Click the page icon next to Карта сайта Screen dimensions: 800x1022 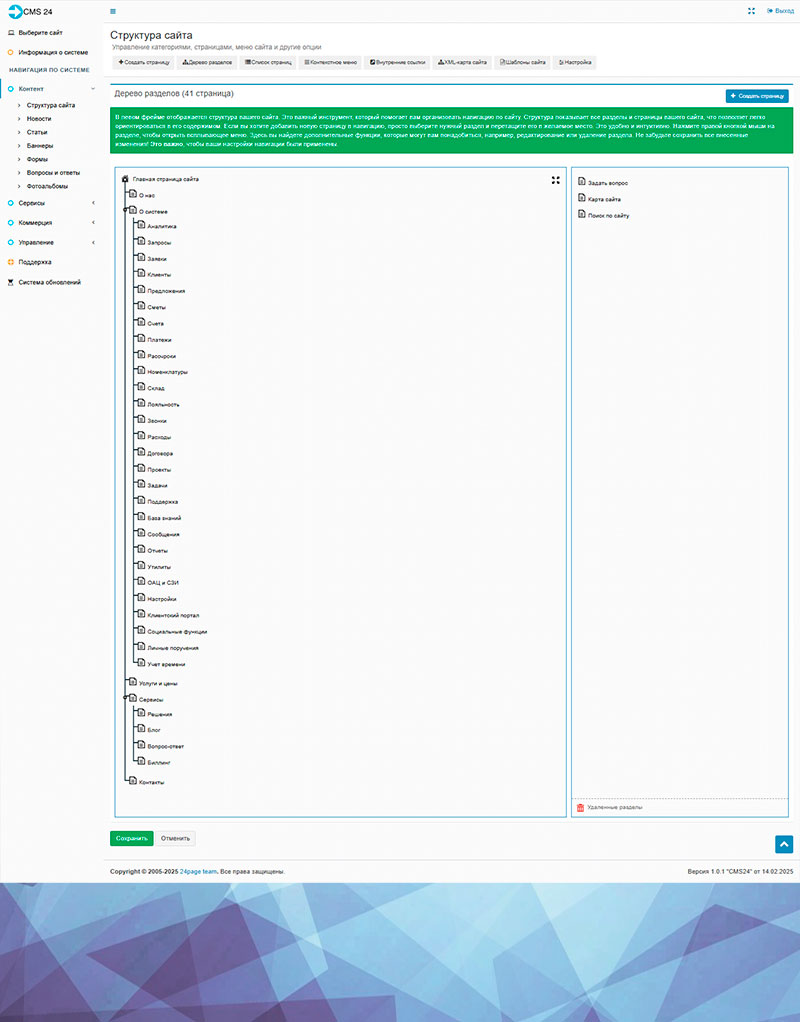(581, 199)
